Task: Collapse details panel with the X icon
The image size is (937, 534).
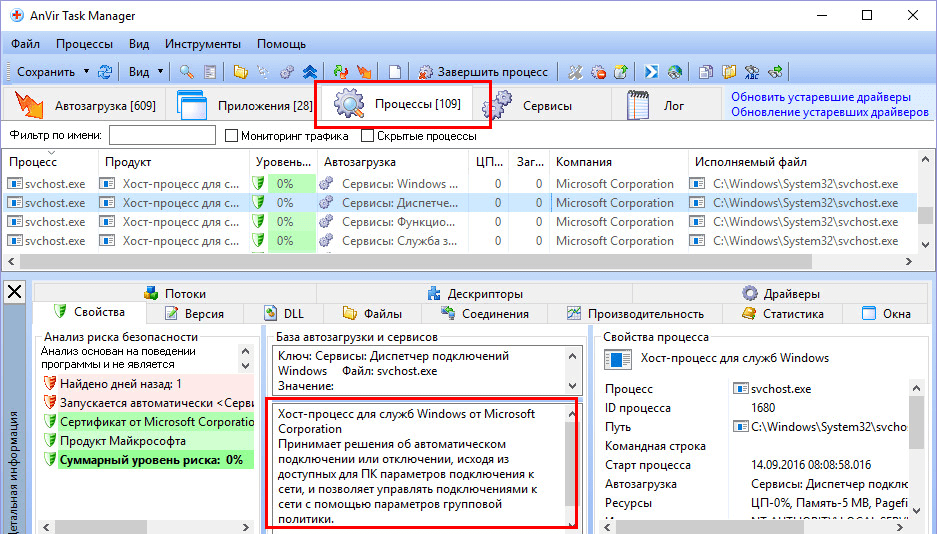Action: (x=15, y=292)
